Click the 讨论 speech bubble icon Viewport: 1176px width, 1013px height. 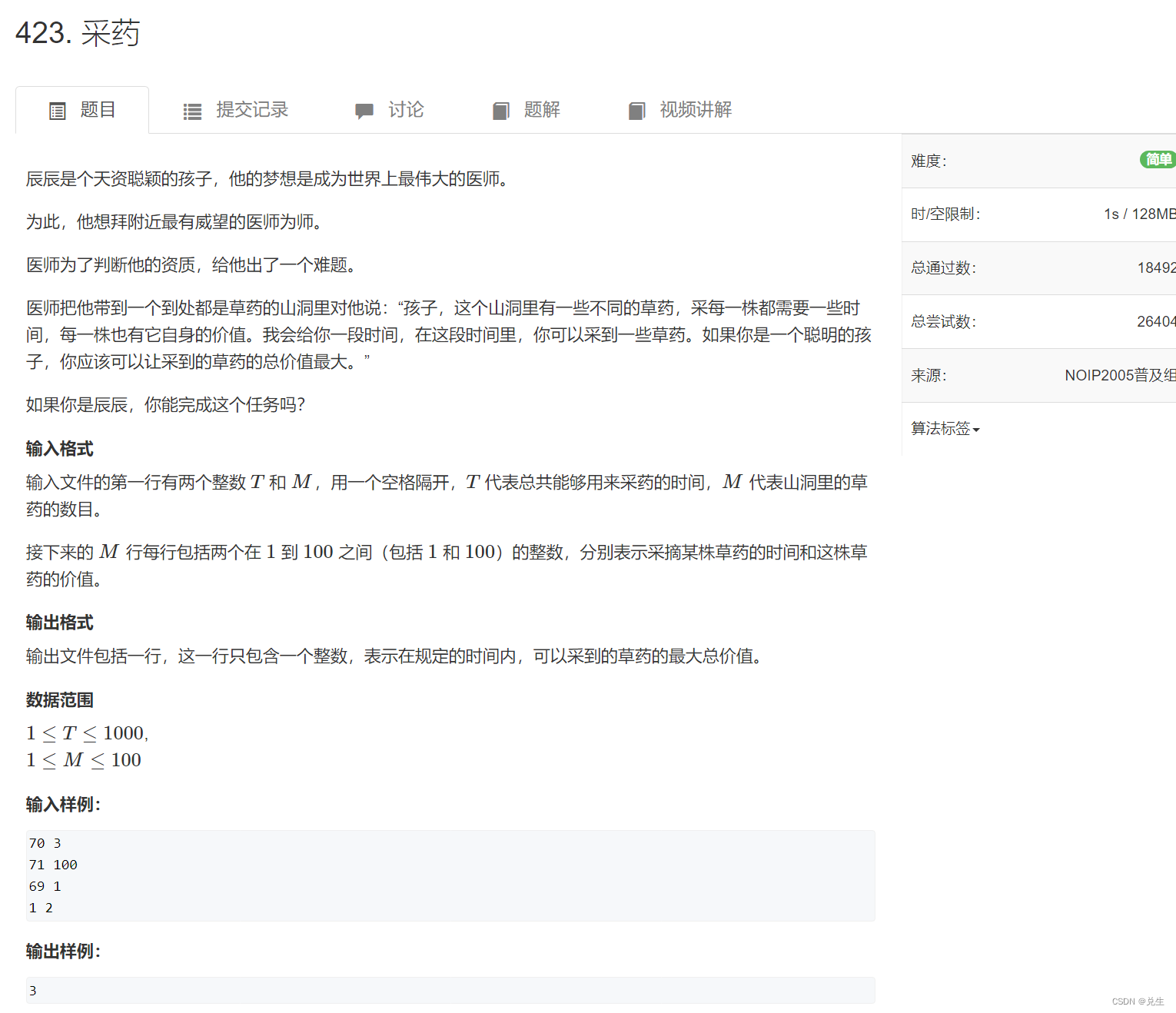point(364,111)
